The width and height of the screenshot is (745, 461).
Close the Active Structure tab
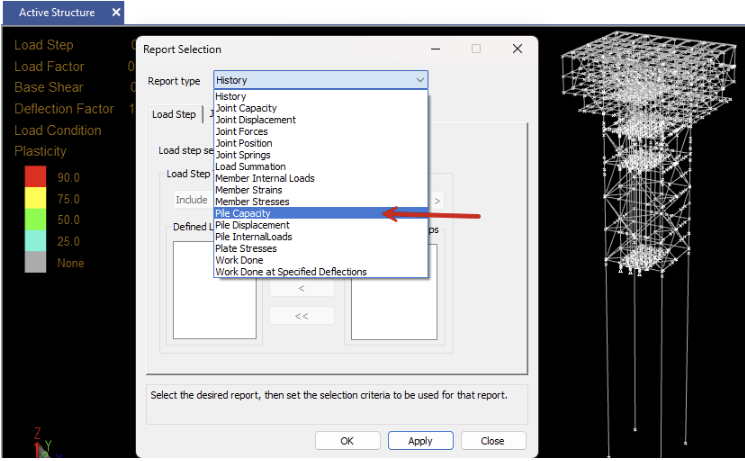point(116,12)
